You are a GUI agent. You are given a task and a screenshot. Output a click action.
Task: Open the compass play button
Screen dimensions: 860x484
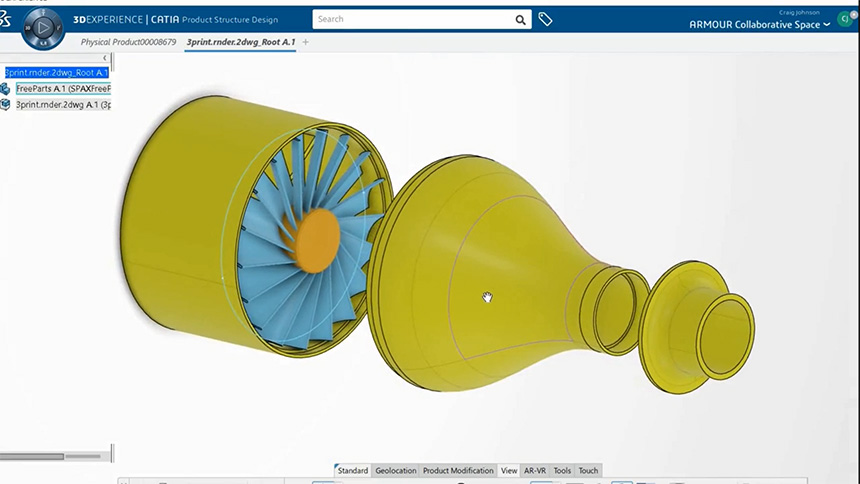pyautogui.click(x=43, y=27)
